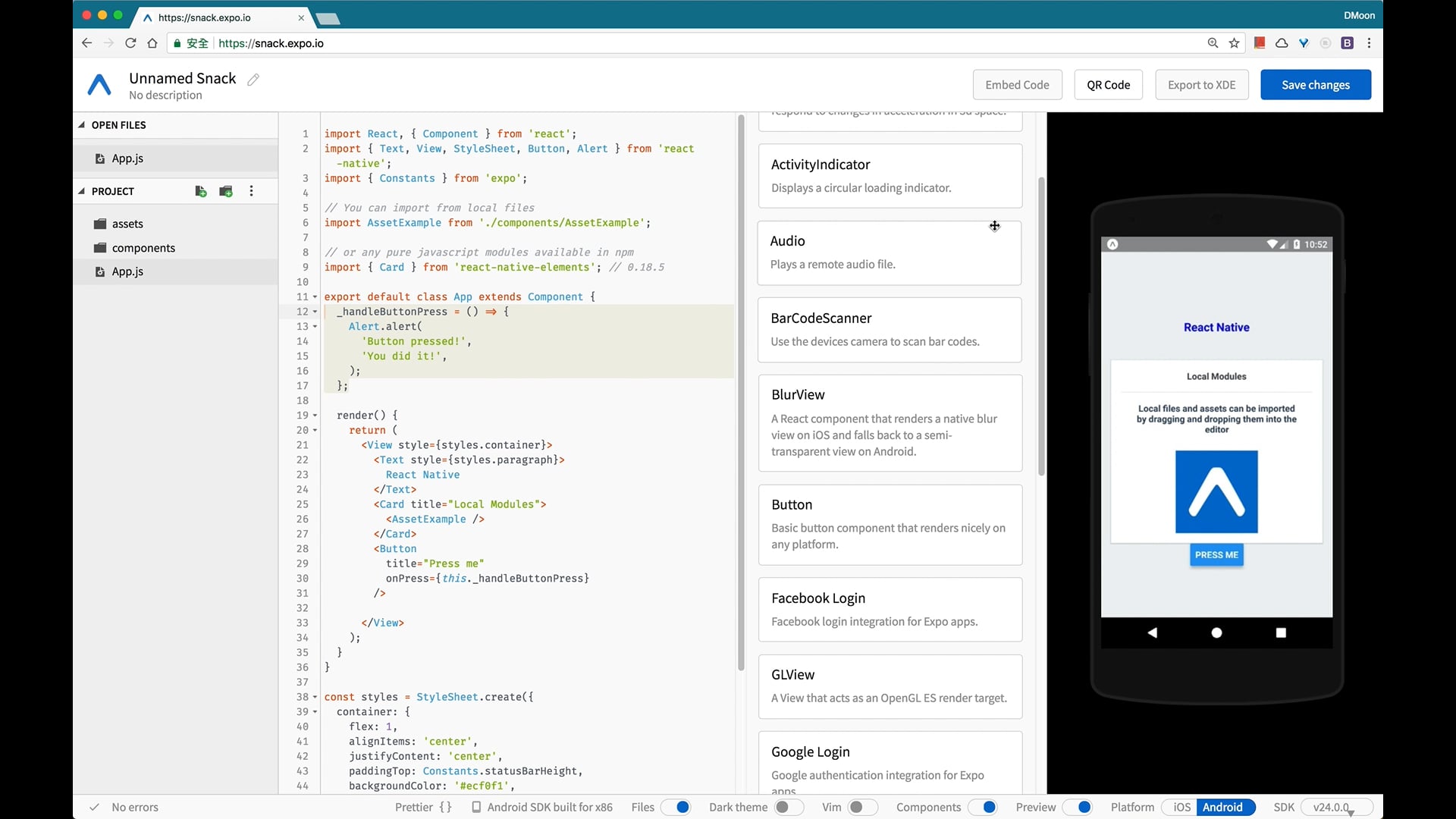Reload the page with refresh icon
The image size is (1456, 819).
click(x=130, y=43)
